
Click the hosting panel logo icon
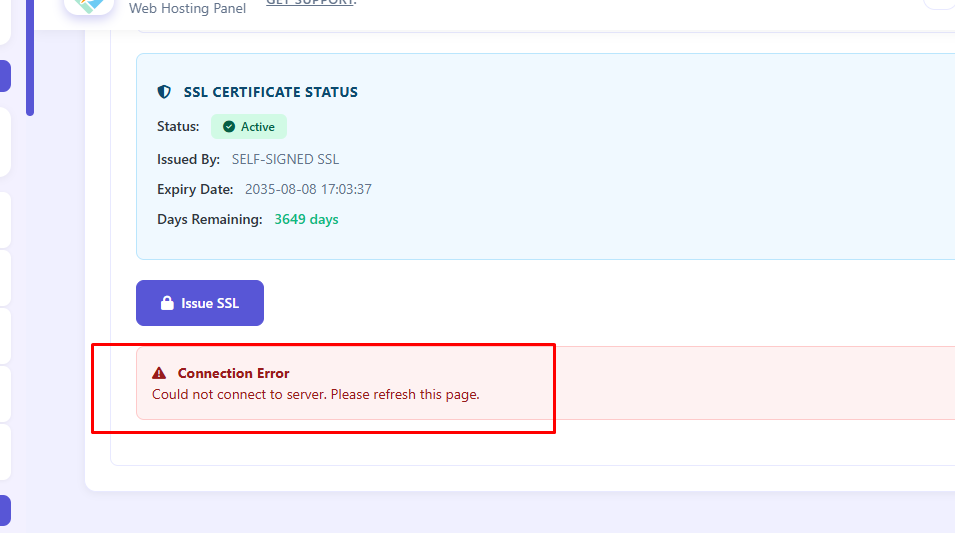pos(89,5)
